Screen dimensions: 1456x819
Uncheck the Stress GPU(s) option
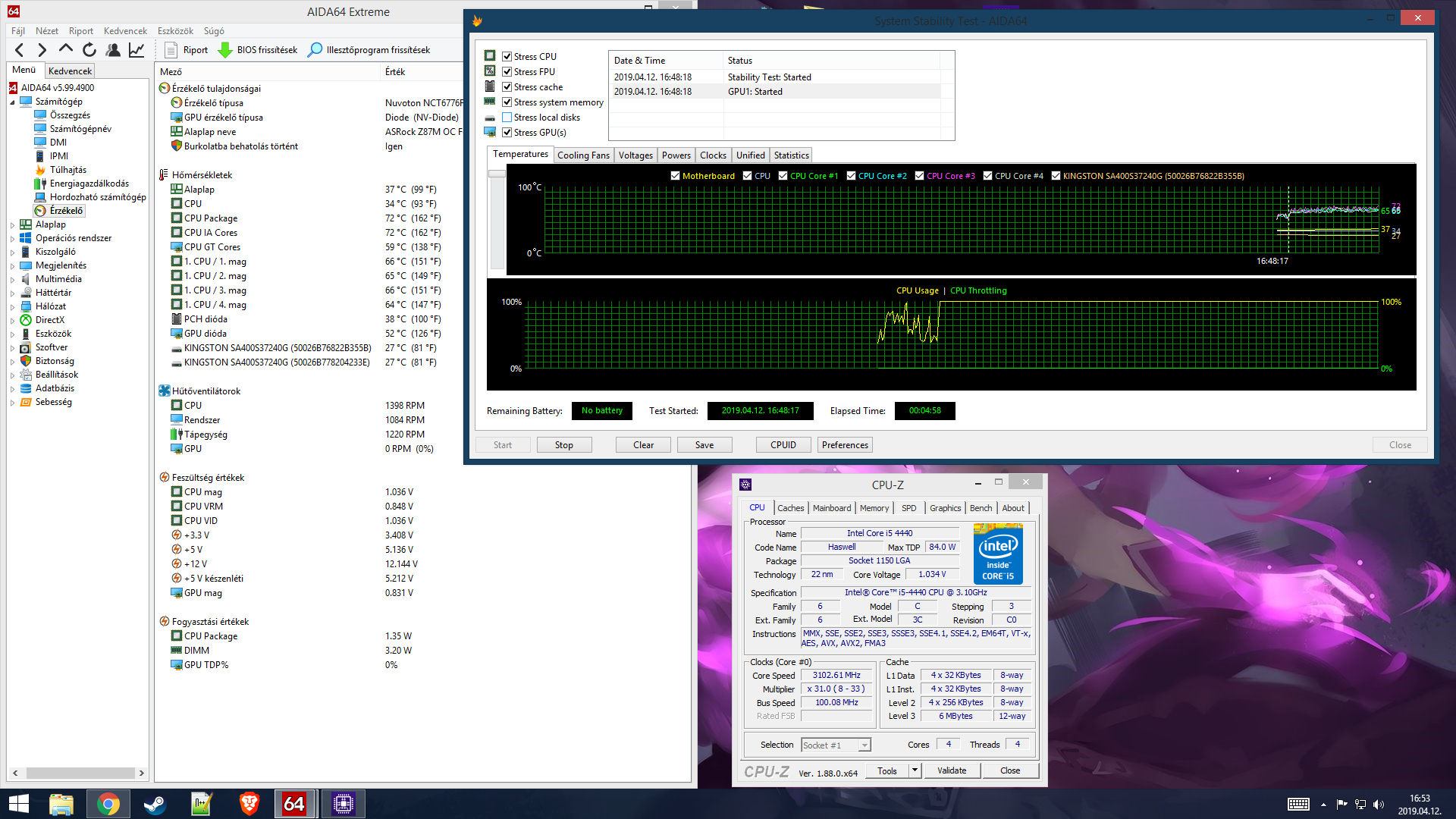pos(507,133)
